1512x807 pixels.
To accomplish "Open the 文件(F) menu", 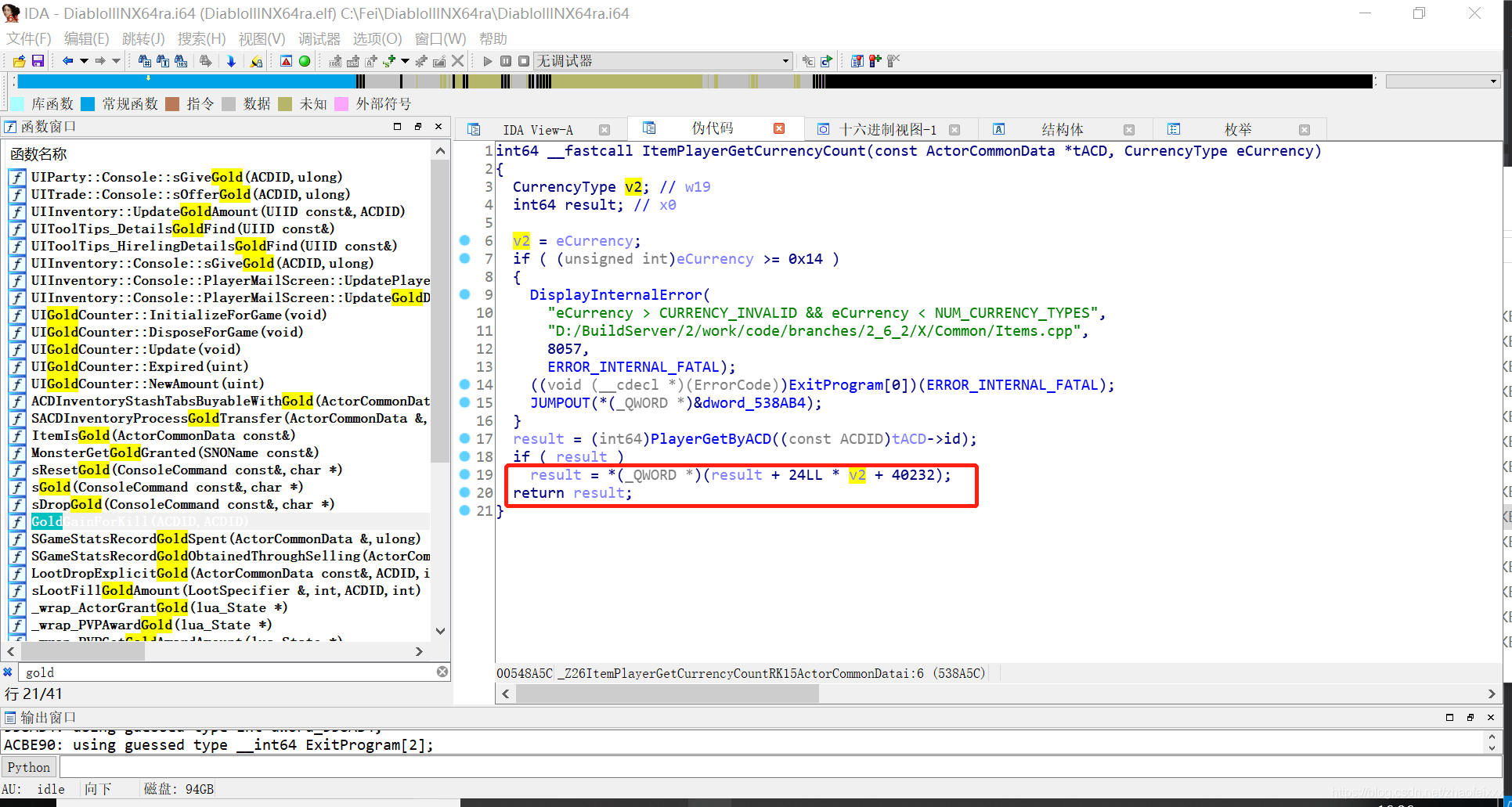I will [29, 38].
